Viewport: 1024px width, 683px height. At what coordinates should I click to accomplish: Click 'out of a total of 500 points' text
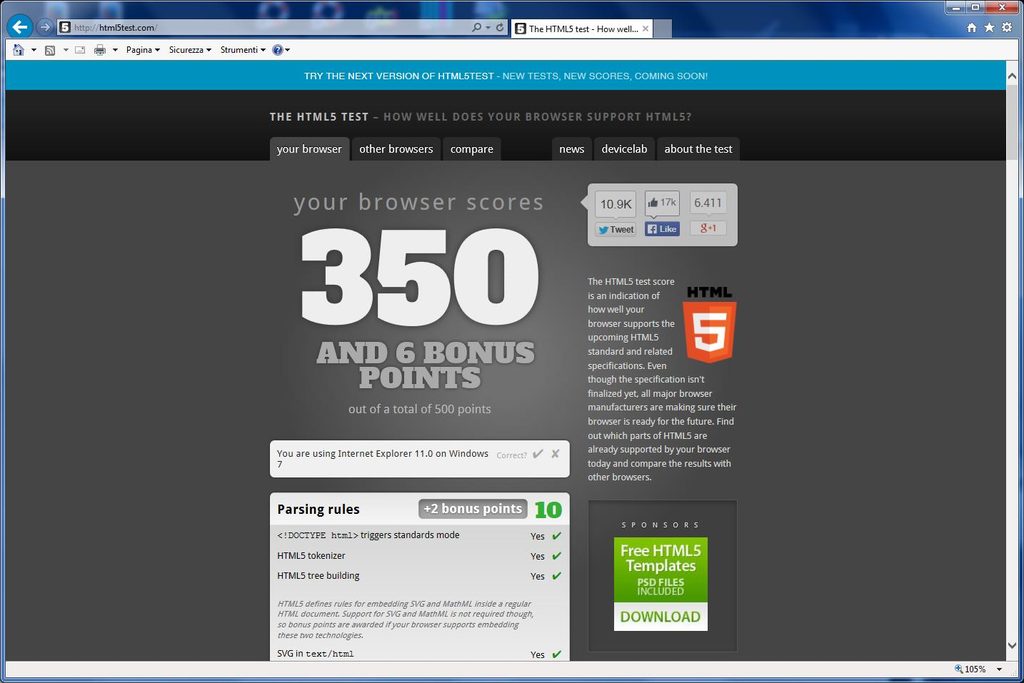pos(419,409)
